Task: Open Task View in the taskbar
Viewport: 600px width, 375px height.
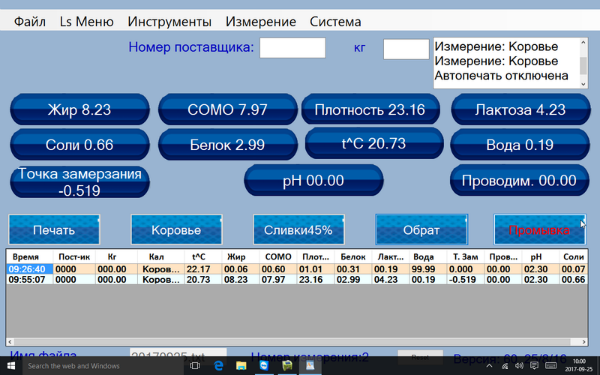Action: click(x=195, y=366)
